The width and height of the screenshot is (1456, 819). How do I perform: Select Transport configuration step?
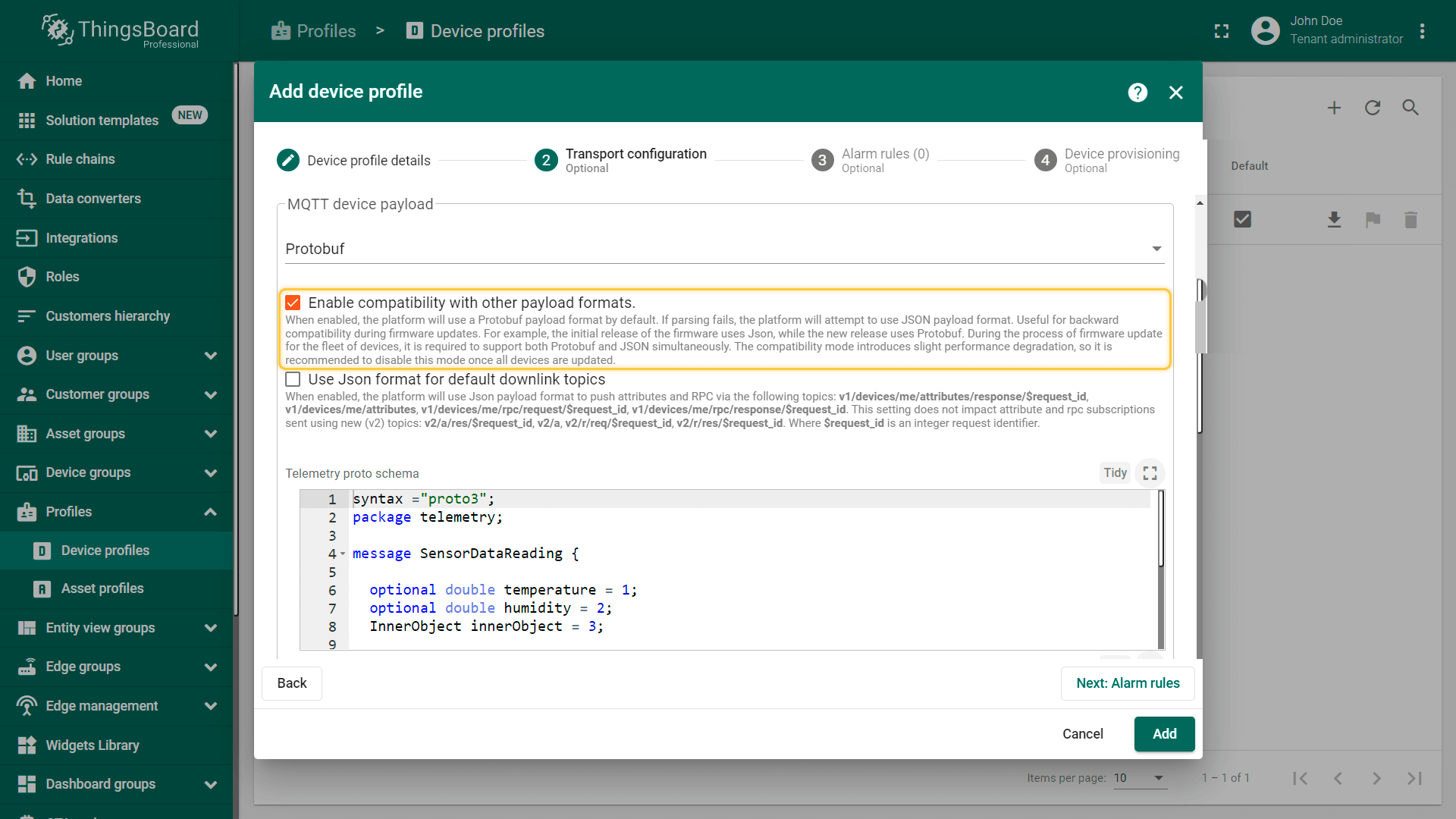point(620,160)
